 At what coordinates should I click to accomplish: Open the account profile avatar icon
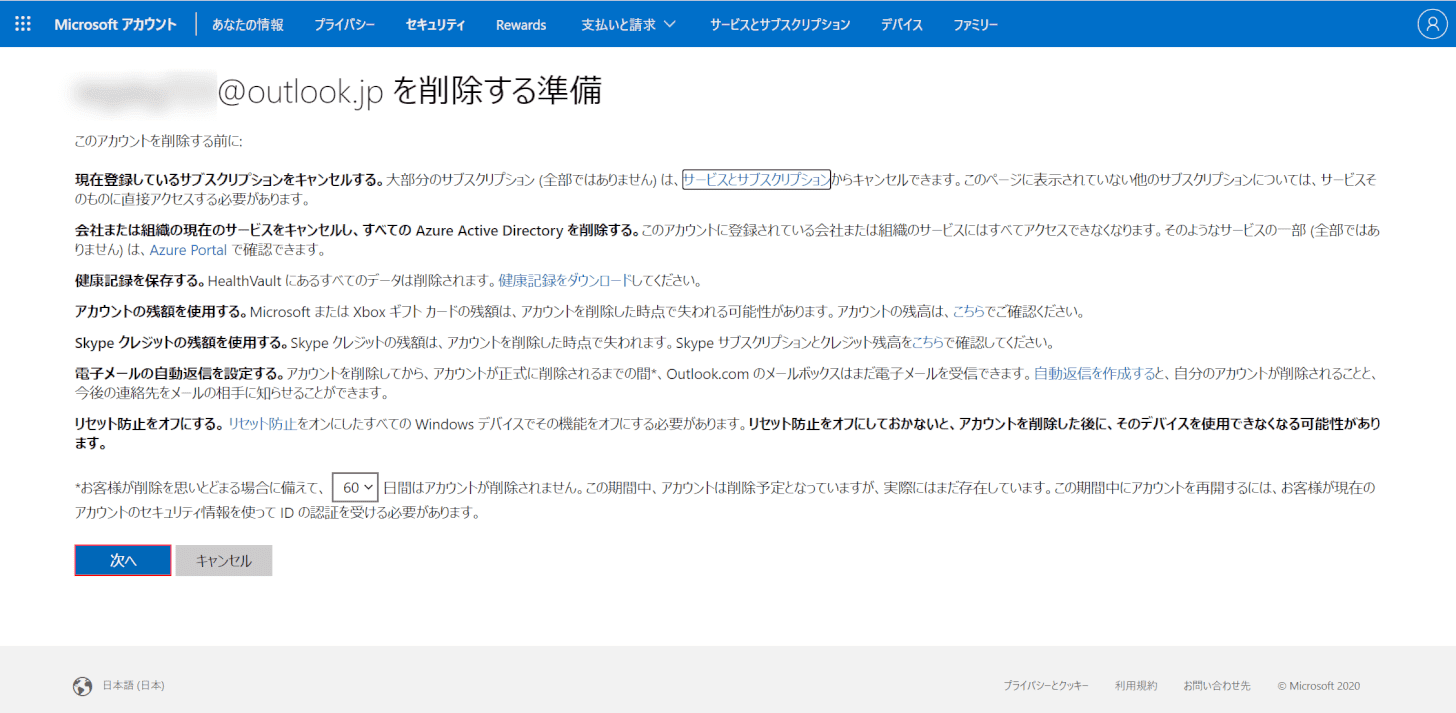[x=1433, y=24]
